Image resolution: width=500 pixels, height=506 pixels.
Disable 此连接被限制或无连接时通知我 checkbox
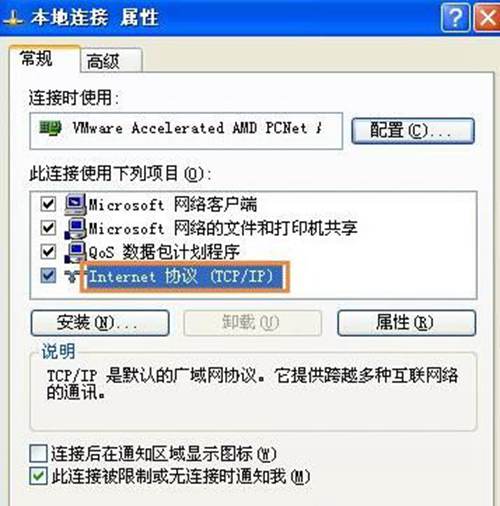point(38,476)
